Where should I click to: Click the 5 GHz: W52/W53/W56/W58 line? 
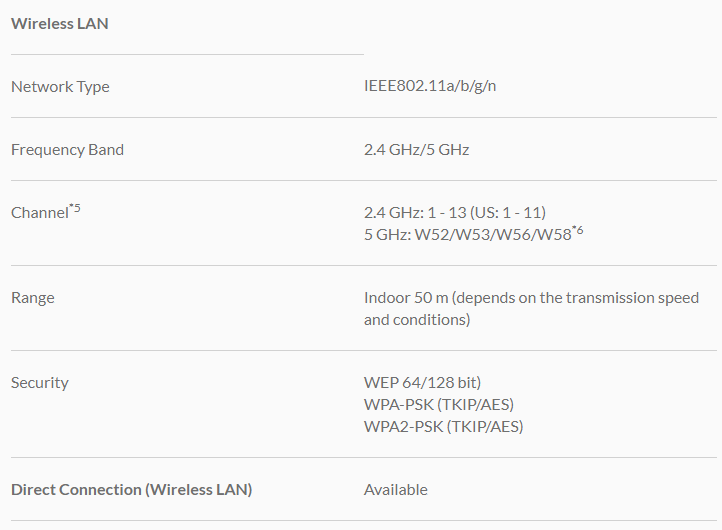467,234
